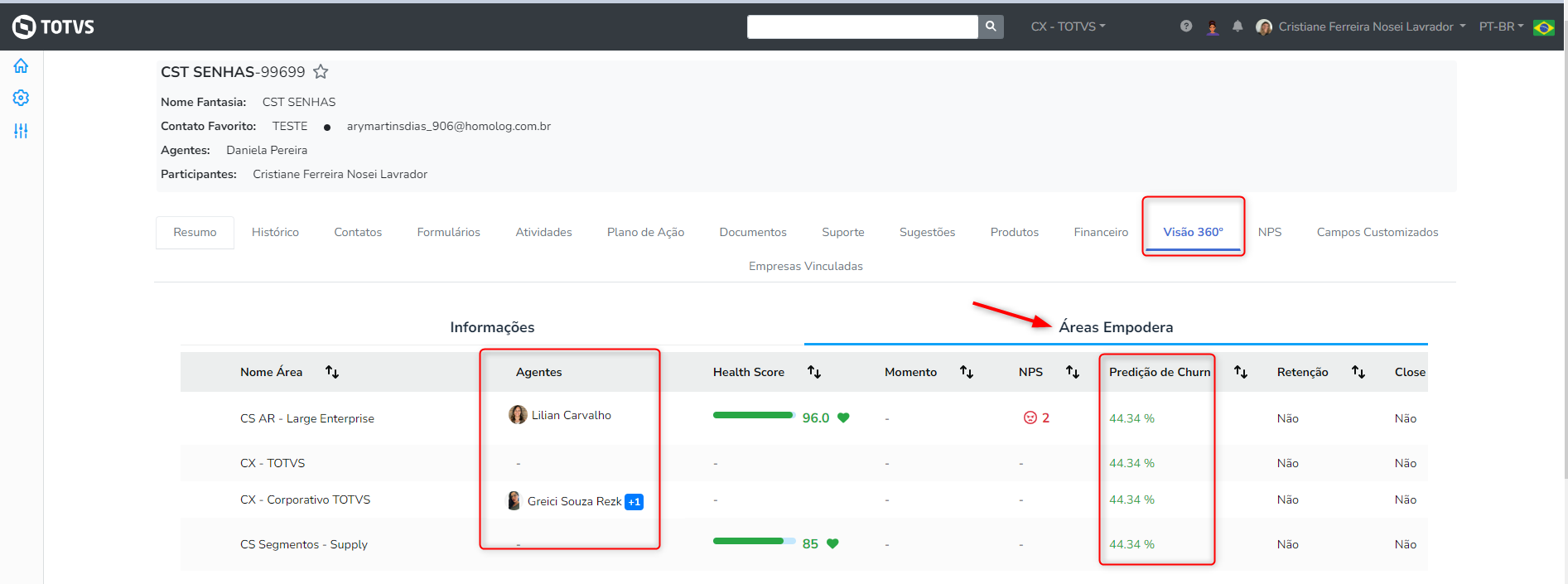Image resolution: width=1568 pixels, height=584 pixels.
Task: Click the Close column header
Action: [1410, 372]
